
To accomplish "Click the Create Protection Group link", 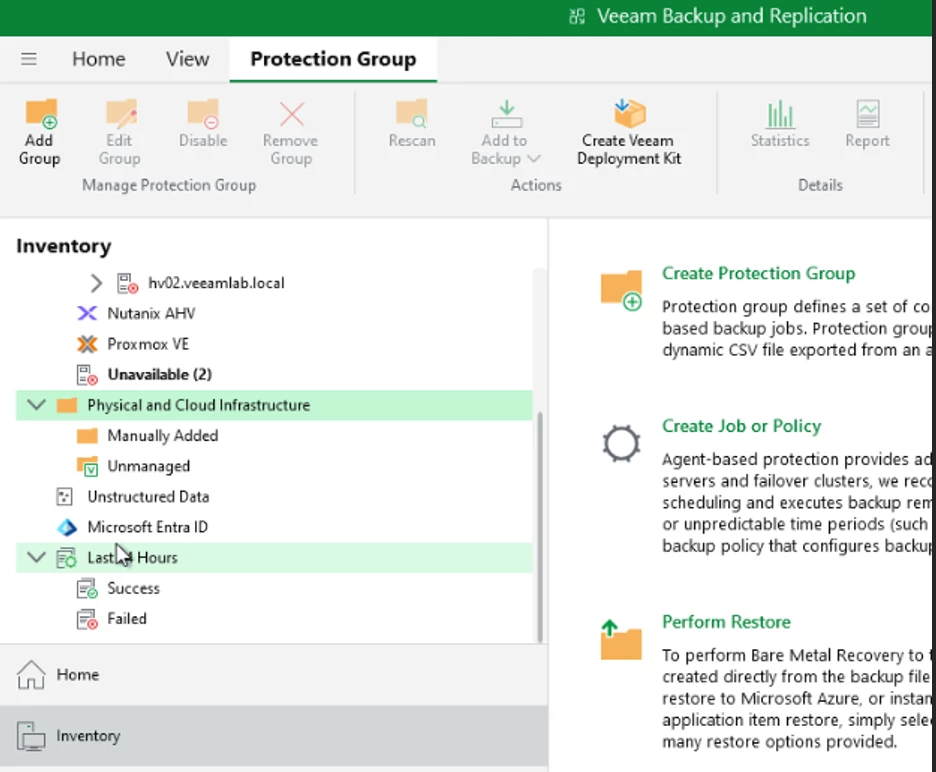I will pyautogui.click(x=758, y=273).
